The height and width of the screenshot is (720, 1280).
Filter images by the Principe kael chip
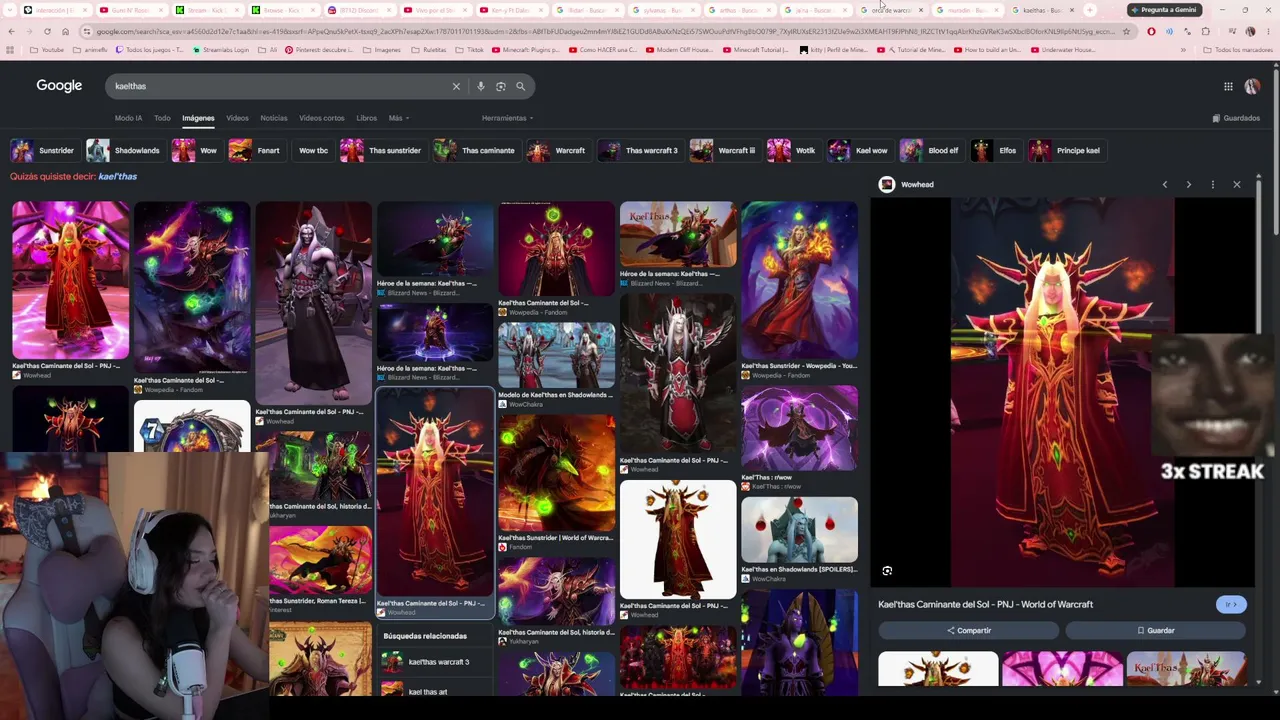click(1066, 151)
